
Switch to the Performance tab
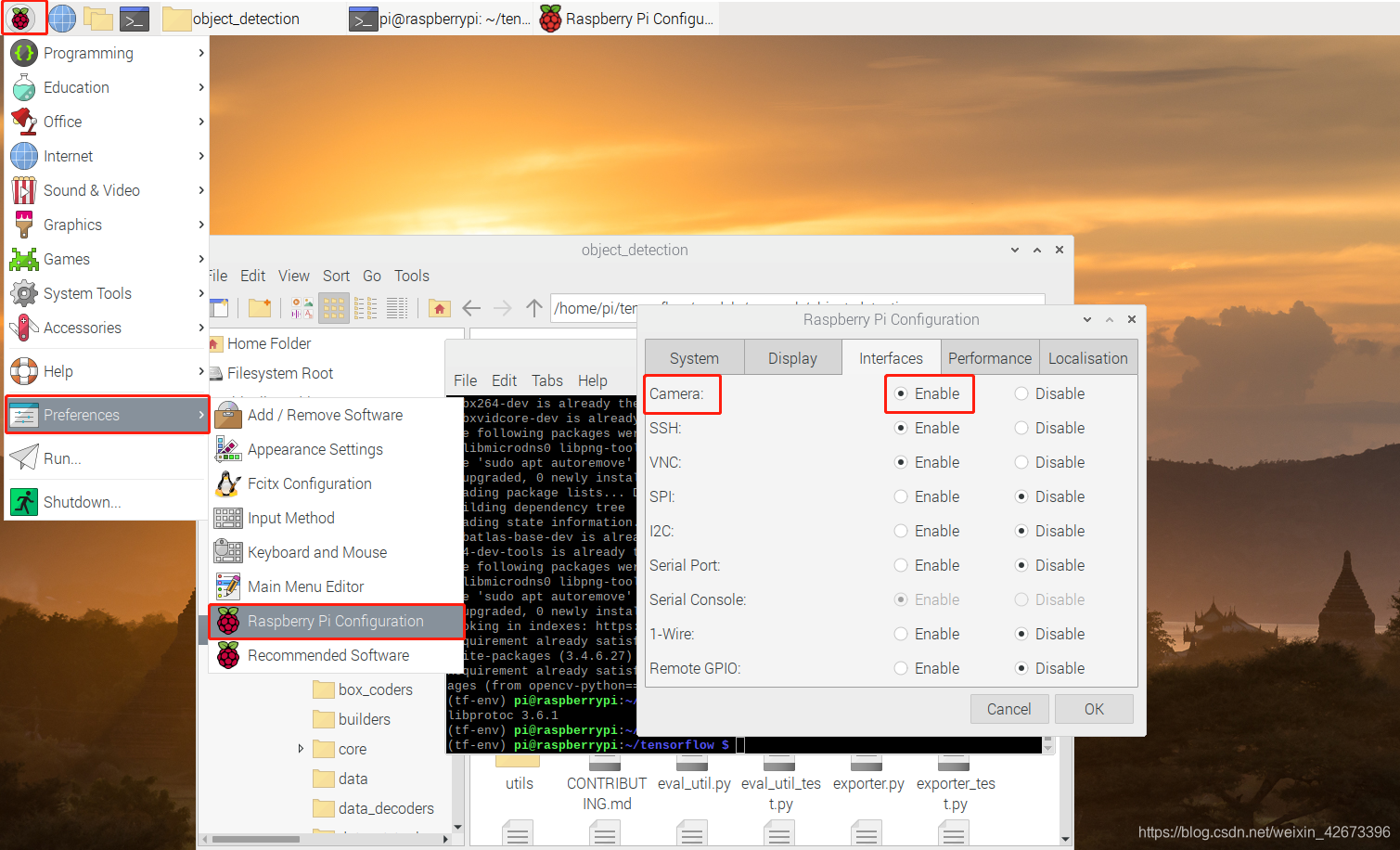pos(989,358)
